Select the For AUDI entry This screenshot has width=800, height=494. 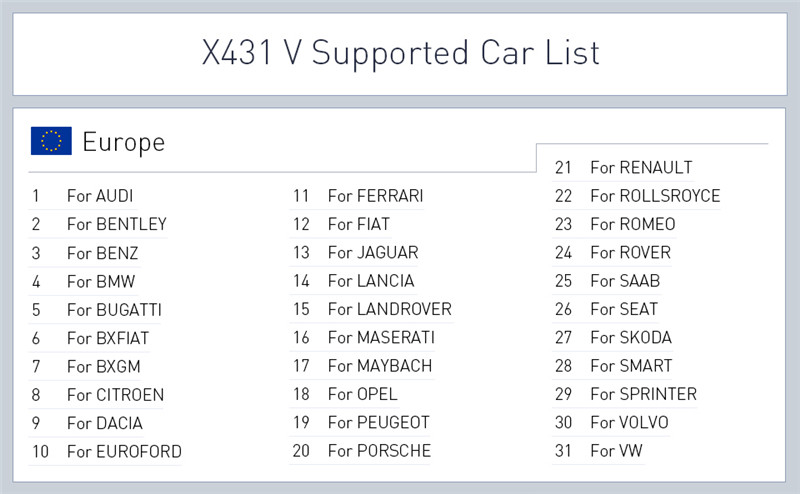pos(99,196)
